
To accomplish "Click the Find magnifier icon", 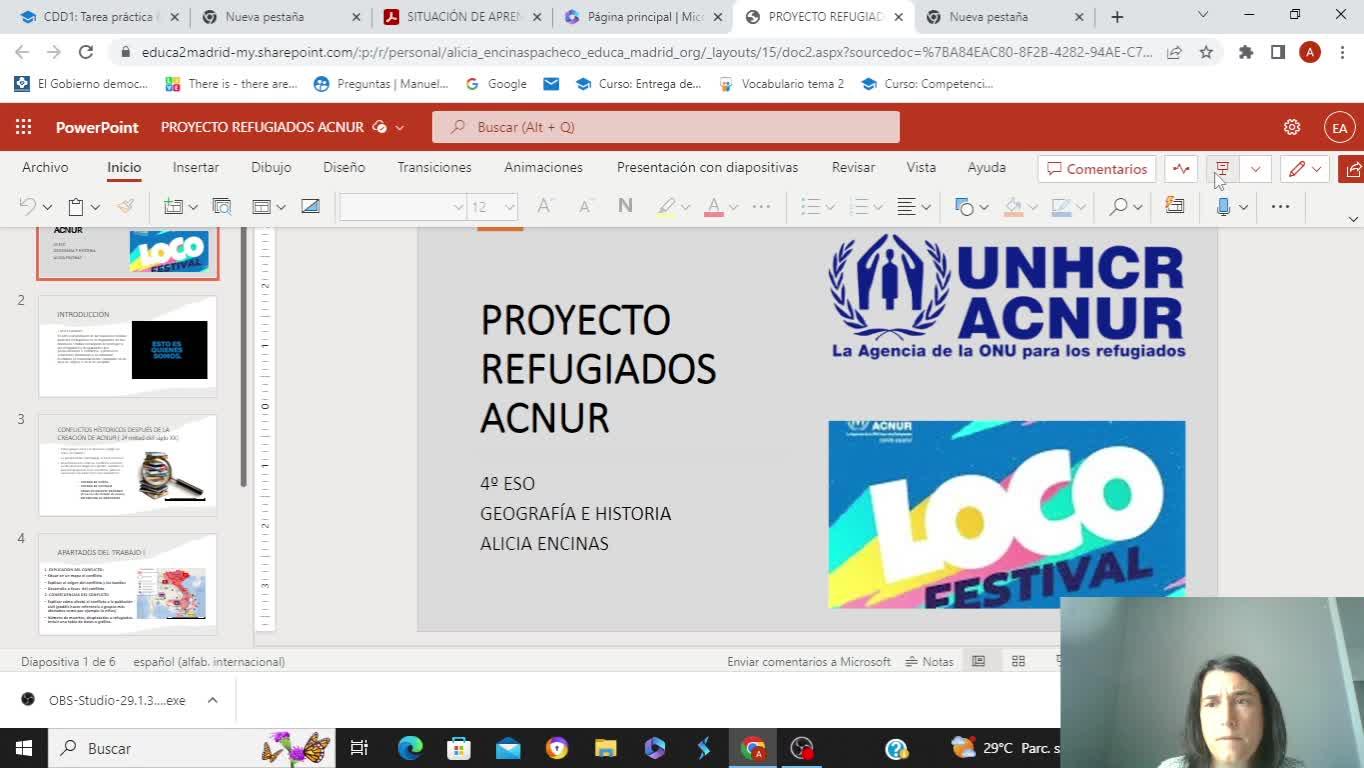I will (x=1118, y=206).
